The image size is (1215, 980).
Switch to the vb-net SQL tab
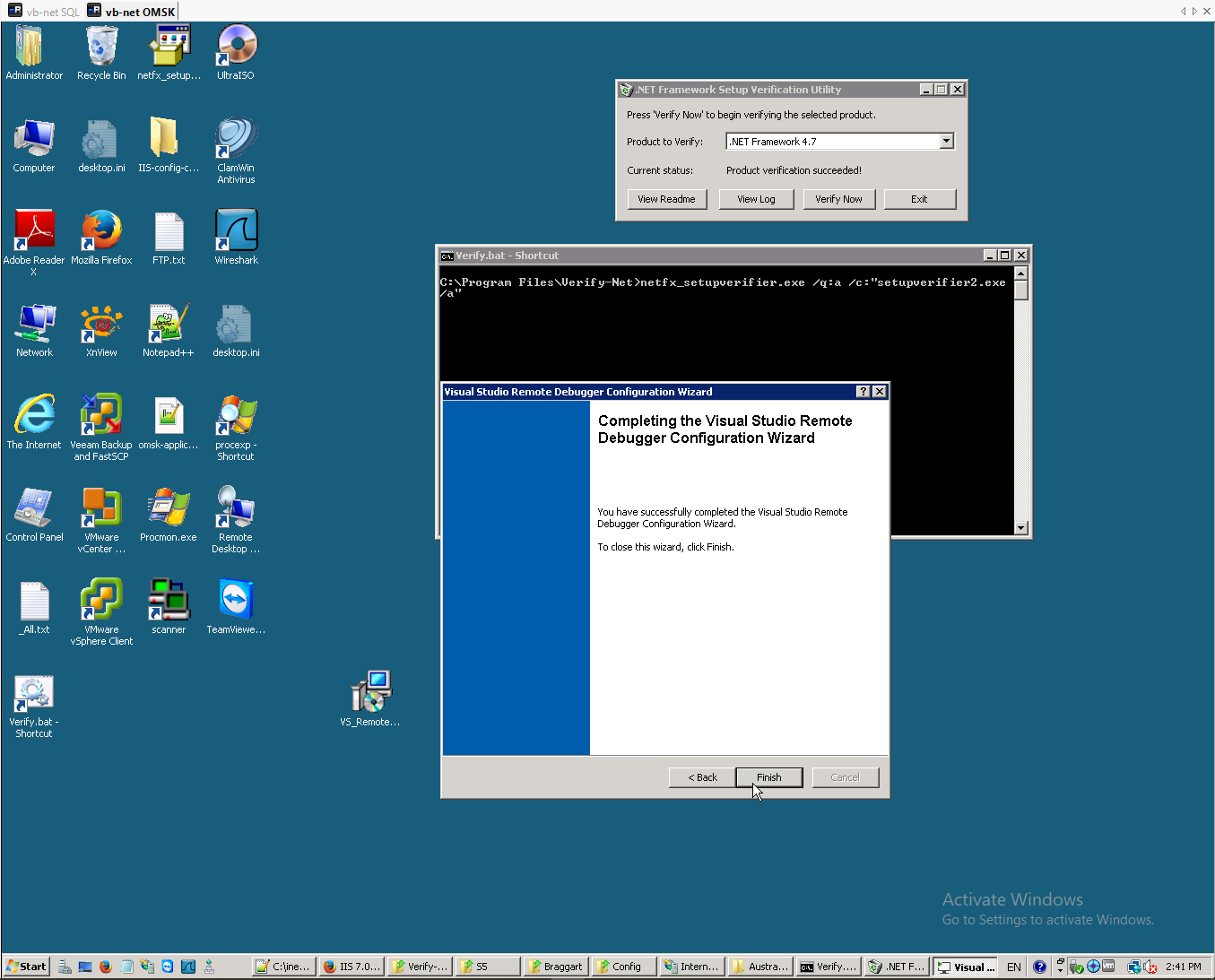coord(44,12)
